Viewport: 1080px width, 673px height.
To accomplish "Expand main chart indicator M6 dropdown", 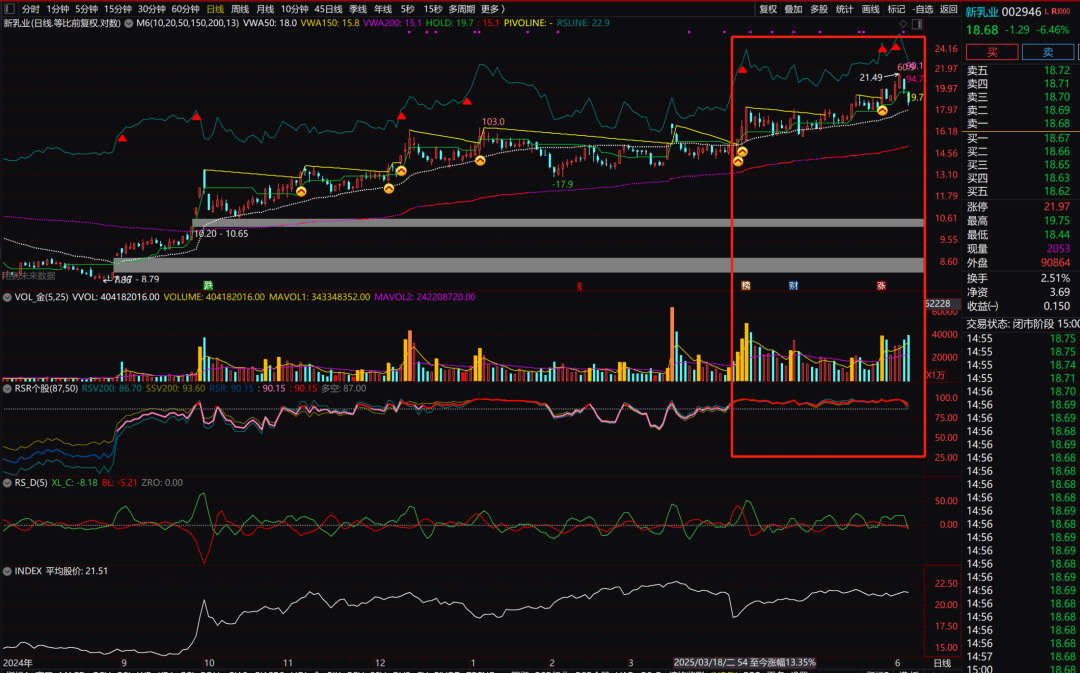I will pyautogui.click(x=129, y=23).
